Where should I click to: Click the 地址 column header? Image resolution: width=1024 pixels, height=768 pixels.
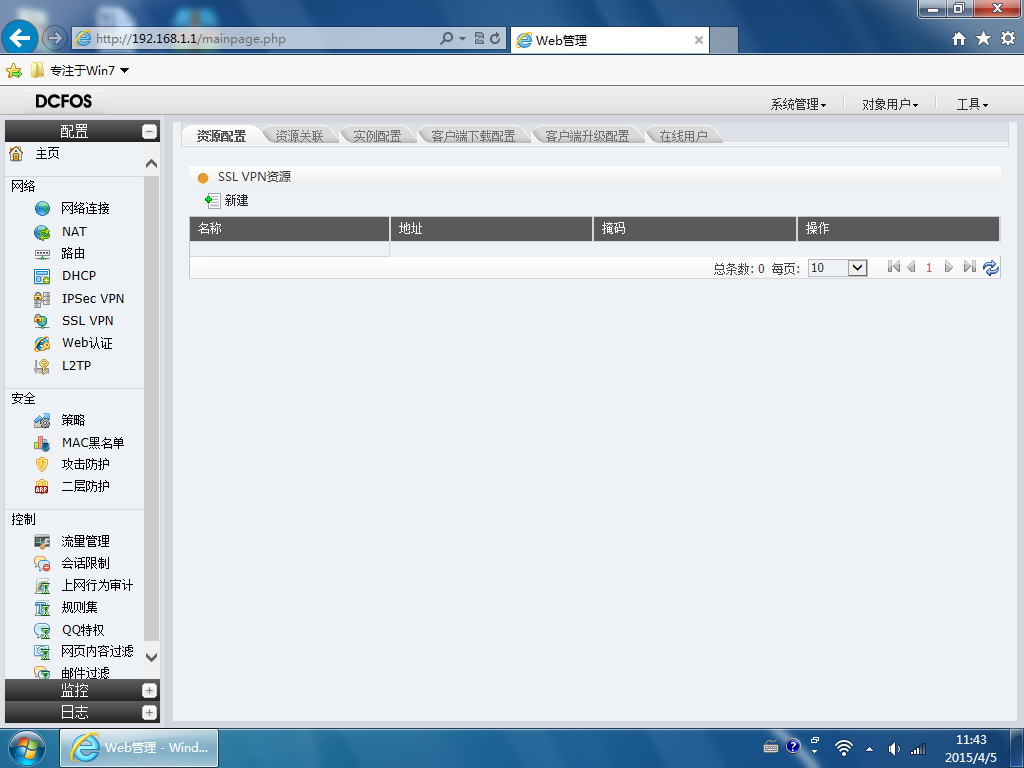point(491,229)
